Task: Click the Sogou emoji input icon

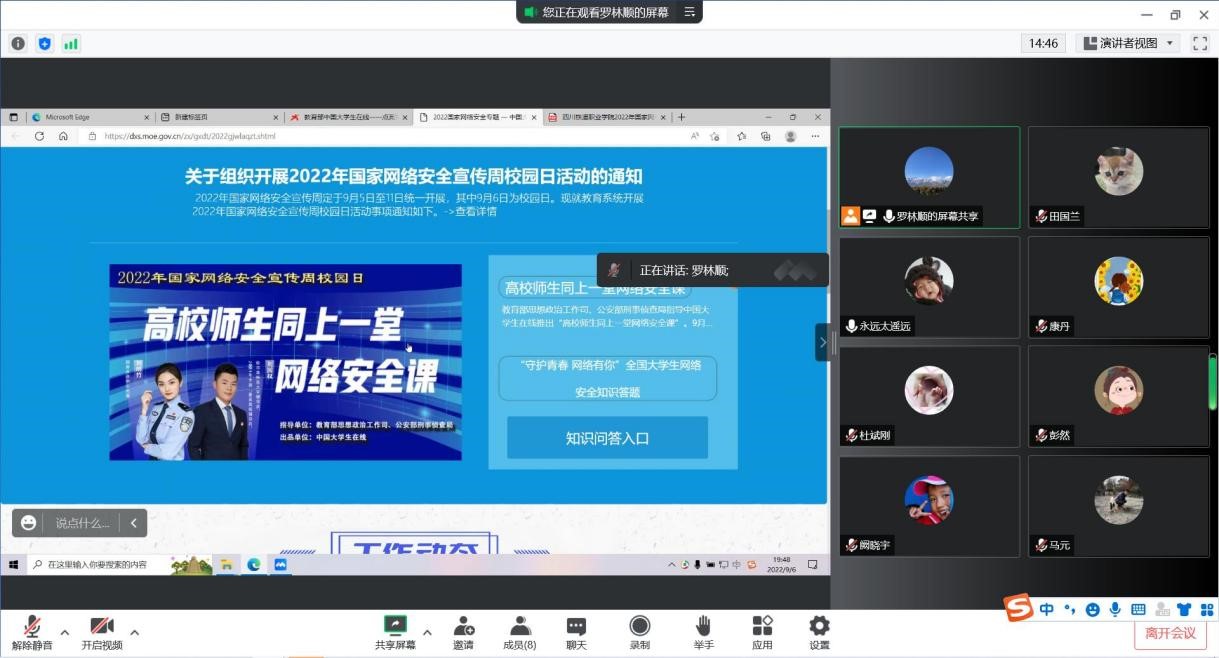Action: click(x=1091, y=609)
